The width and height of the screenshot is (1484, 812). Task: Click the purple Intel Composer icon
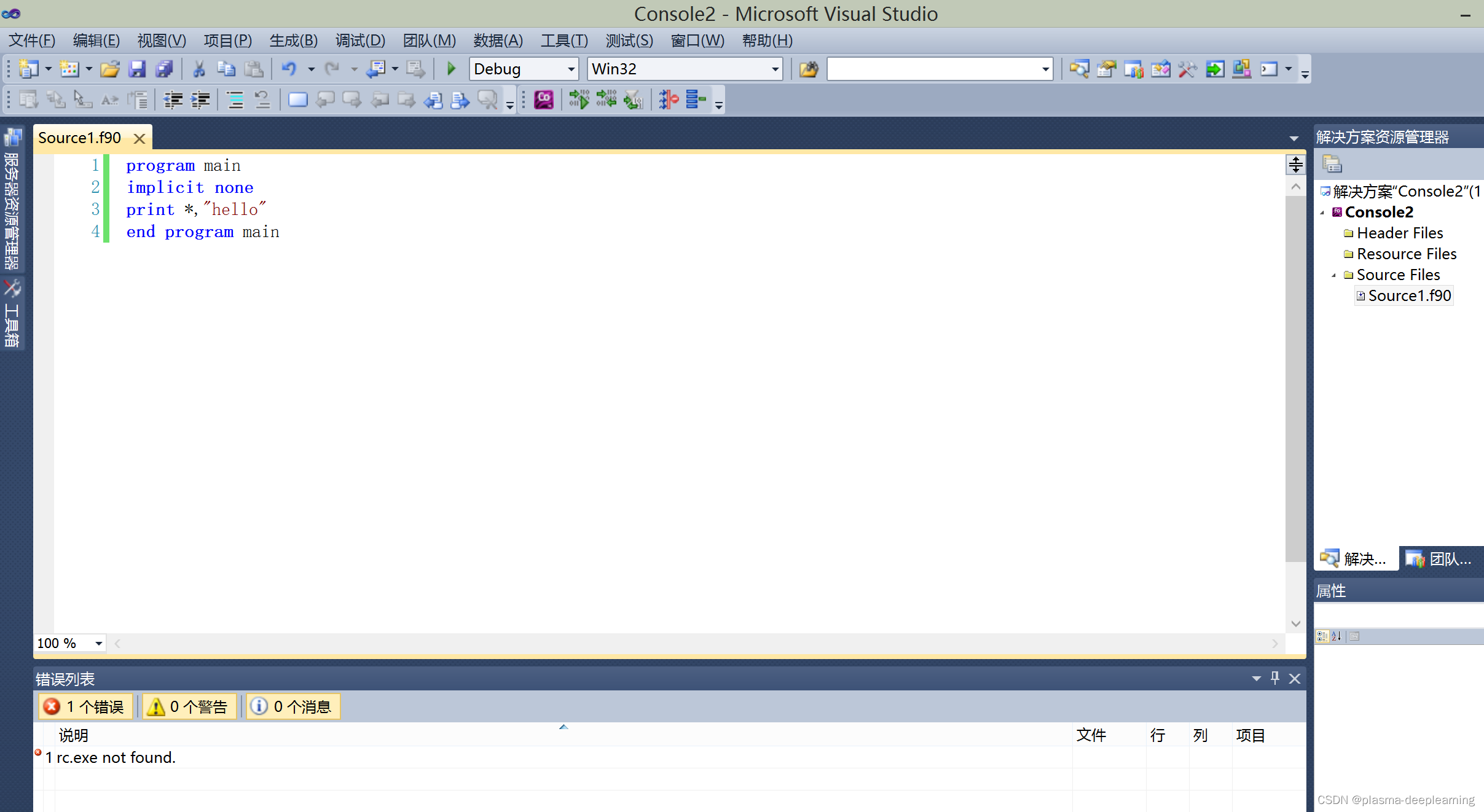tap(543, 100)
